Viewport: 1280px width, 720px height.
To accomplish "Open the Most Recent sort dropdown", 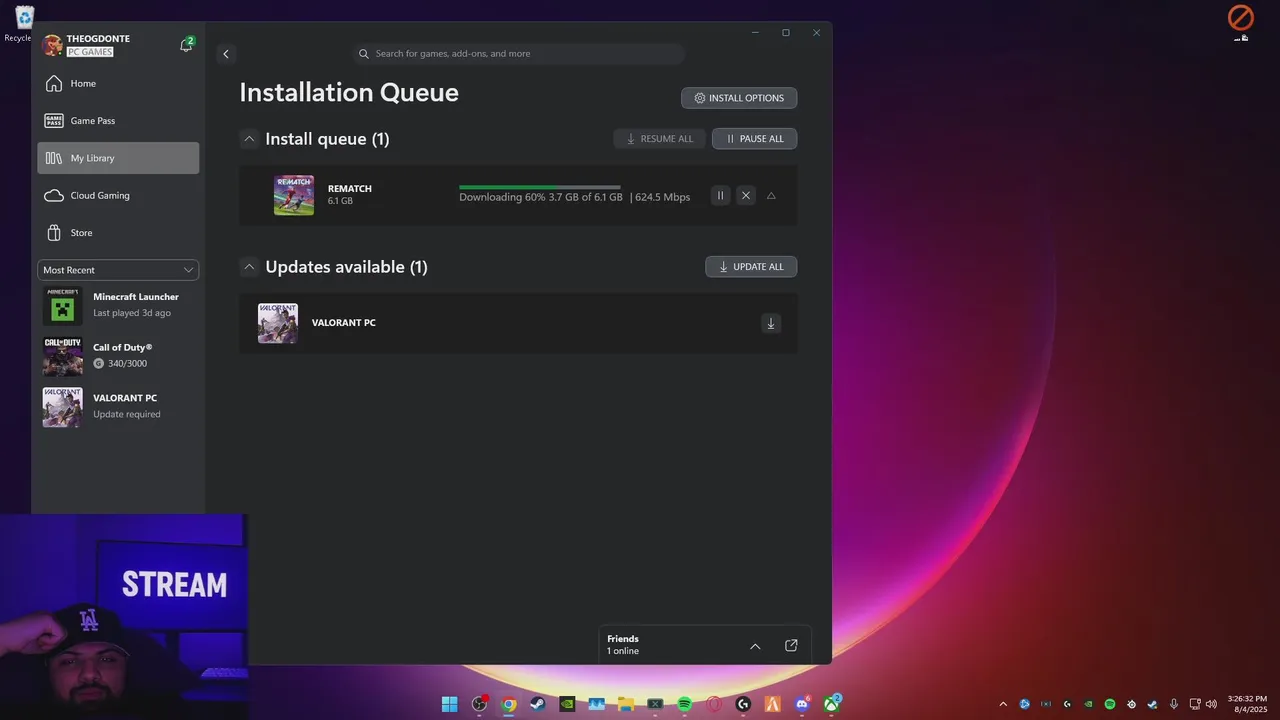I will 118,270.
